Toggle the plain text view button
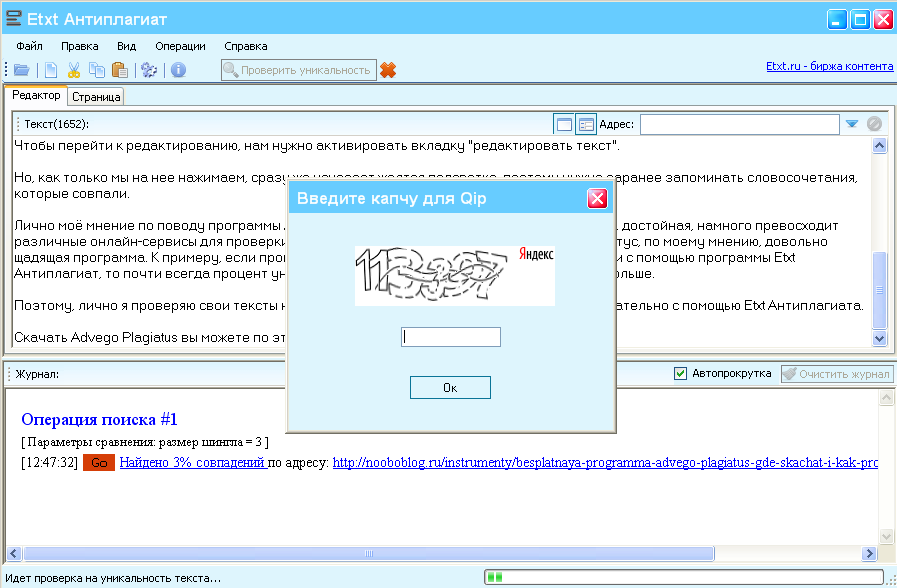897x588 pixels. coord(564,124)
